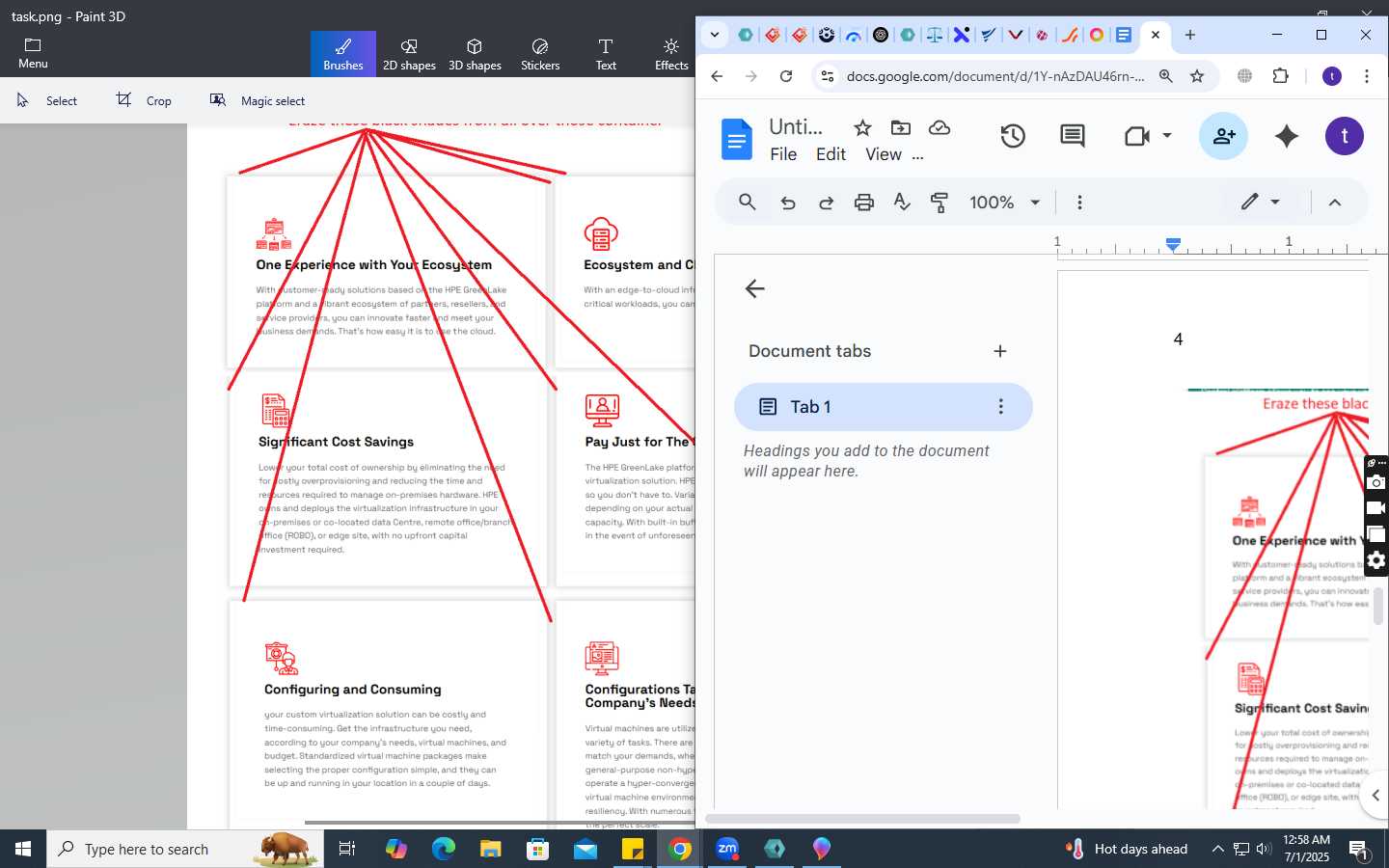Go back in Chrome
Screen dimensions: 1389x868
pos(717,76)
